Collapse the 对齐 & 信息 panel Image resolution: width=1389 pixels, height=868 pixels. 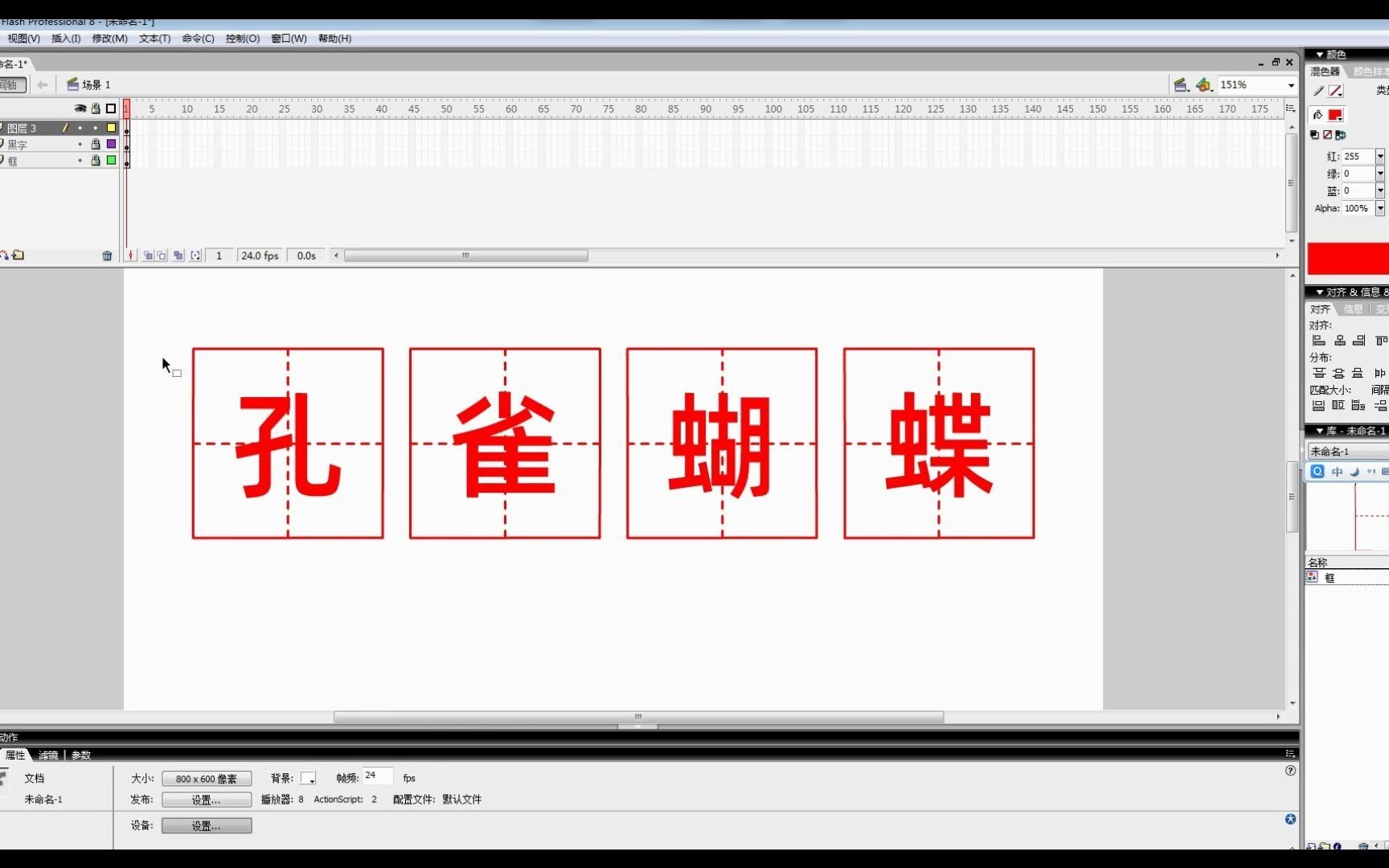1319,292
